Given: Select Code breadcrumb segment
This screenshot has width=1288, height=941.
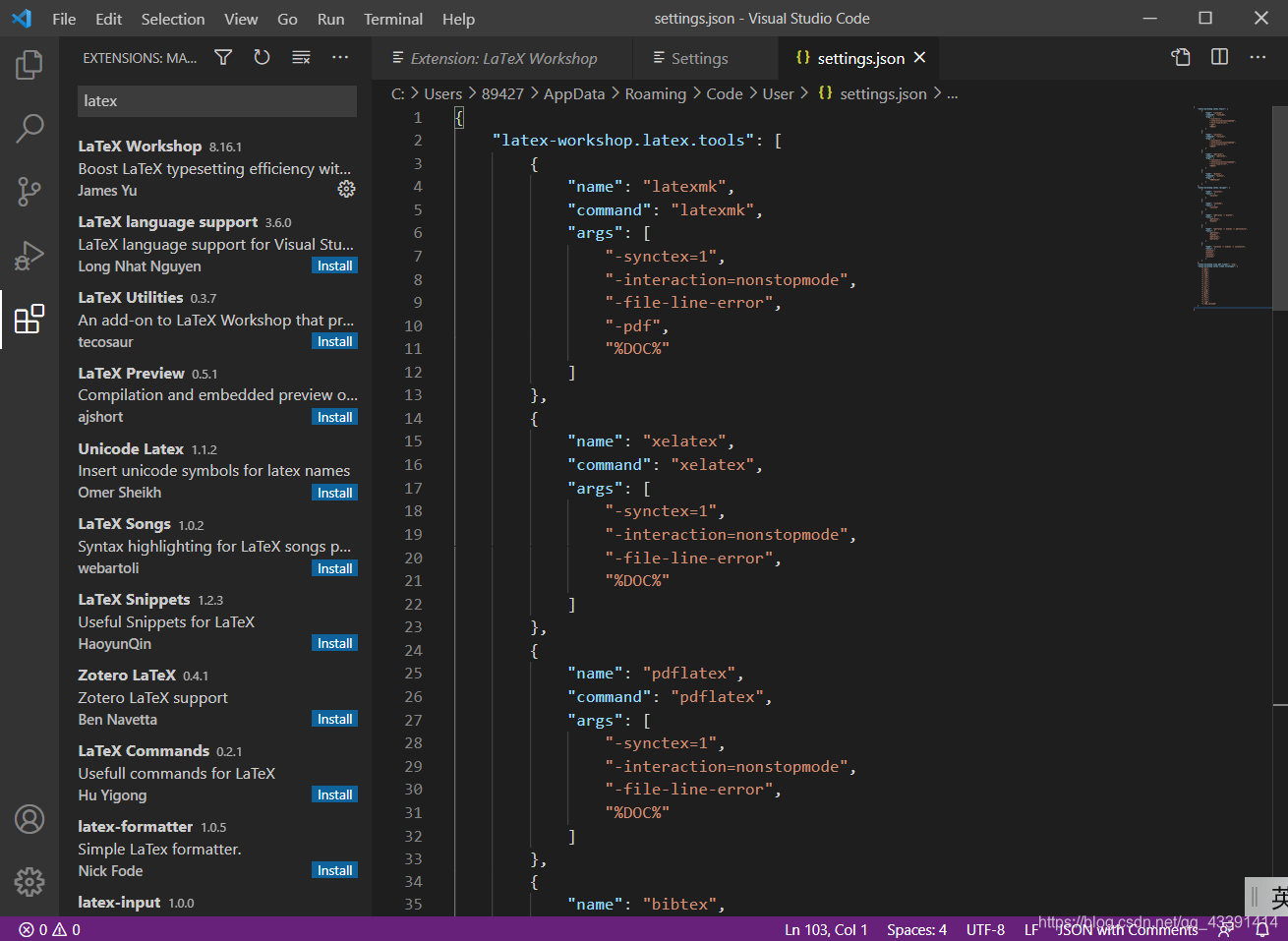Looking at the screenshot, I should (x=725, y=93).
